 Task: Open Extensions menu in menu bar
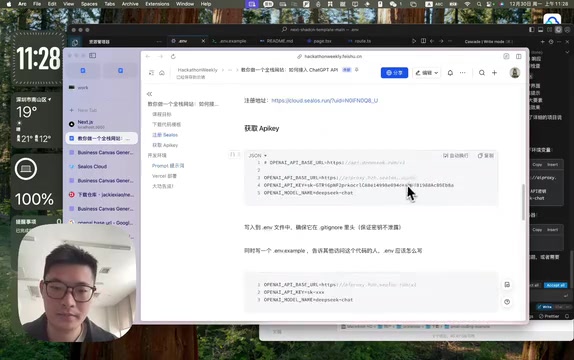[x=157, y=4]
